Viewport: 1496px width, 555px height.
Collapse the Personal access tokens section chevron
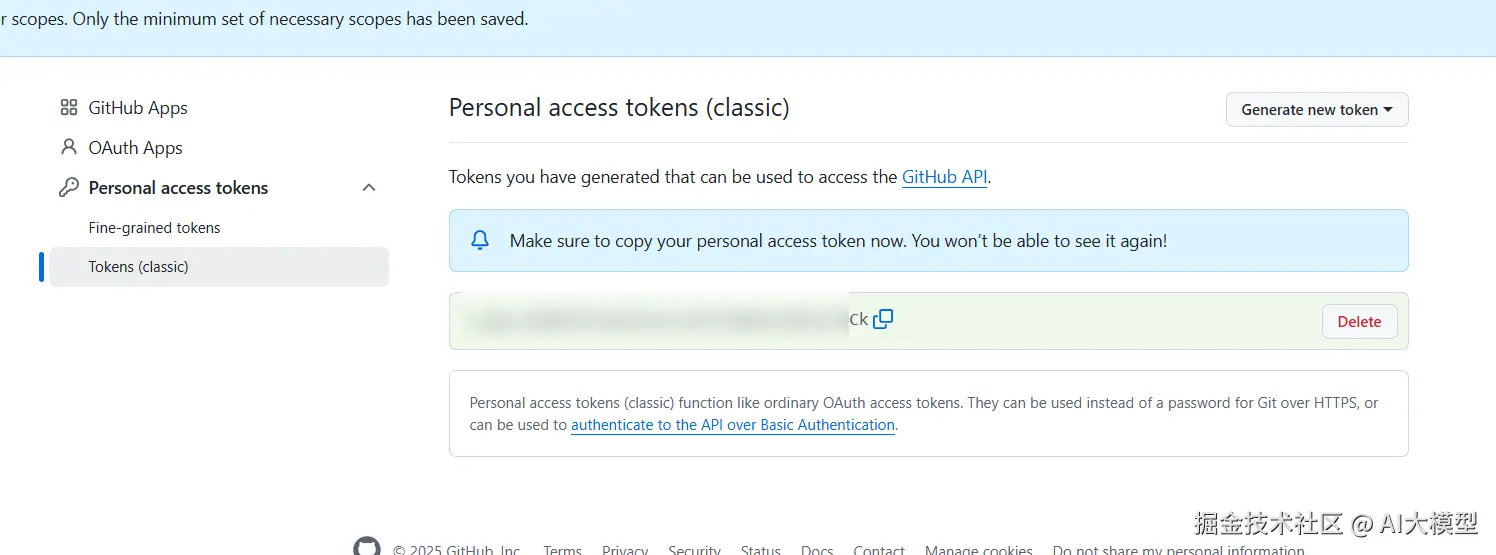tap(369, 188)
